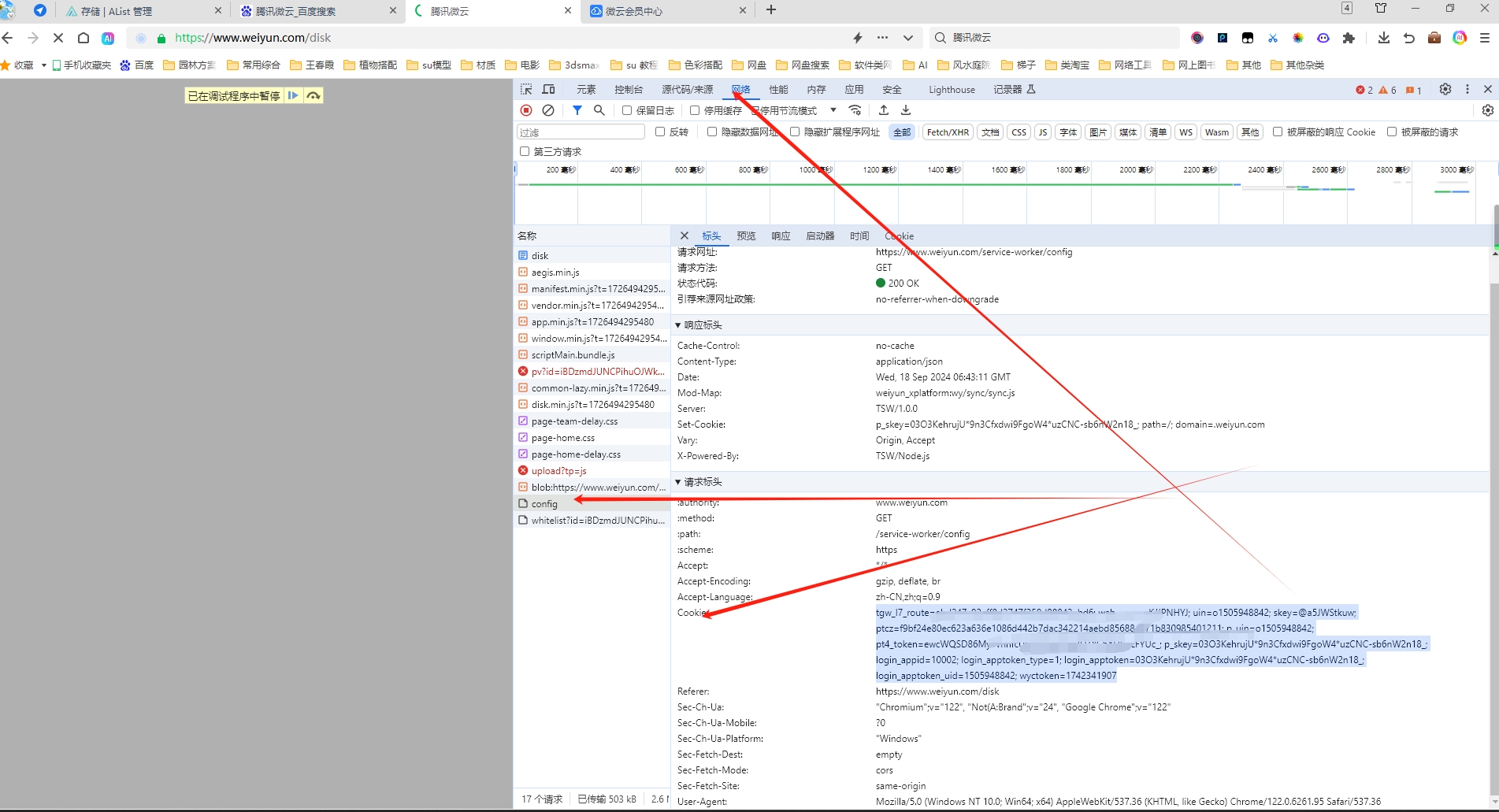Open network conditions wifi icon

tap(855, 110)
